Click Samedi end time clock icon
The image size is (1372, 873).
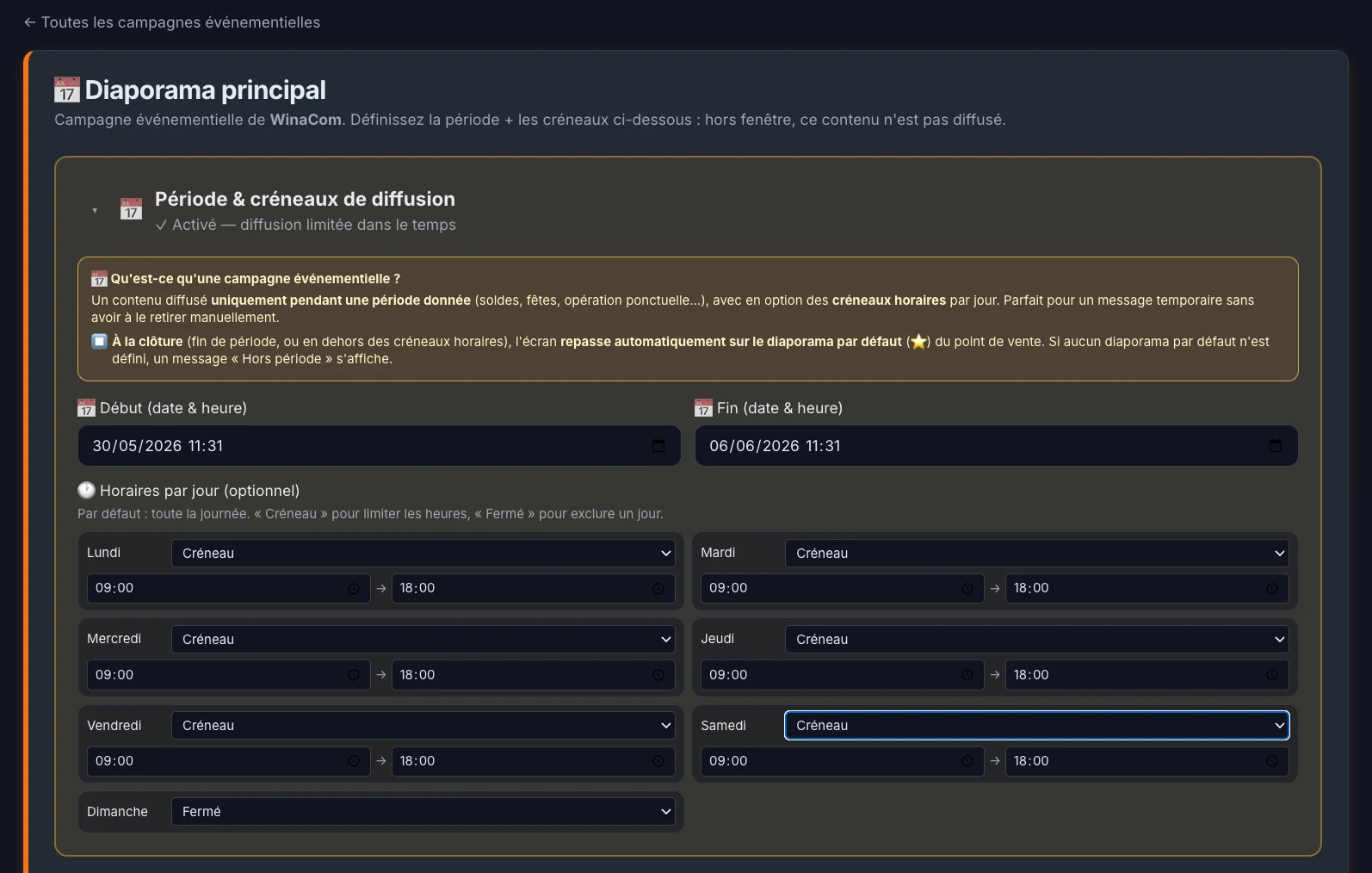(x=1272, y=761)
